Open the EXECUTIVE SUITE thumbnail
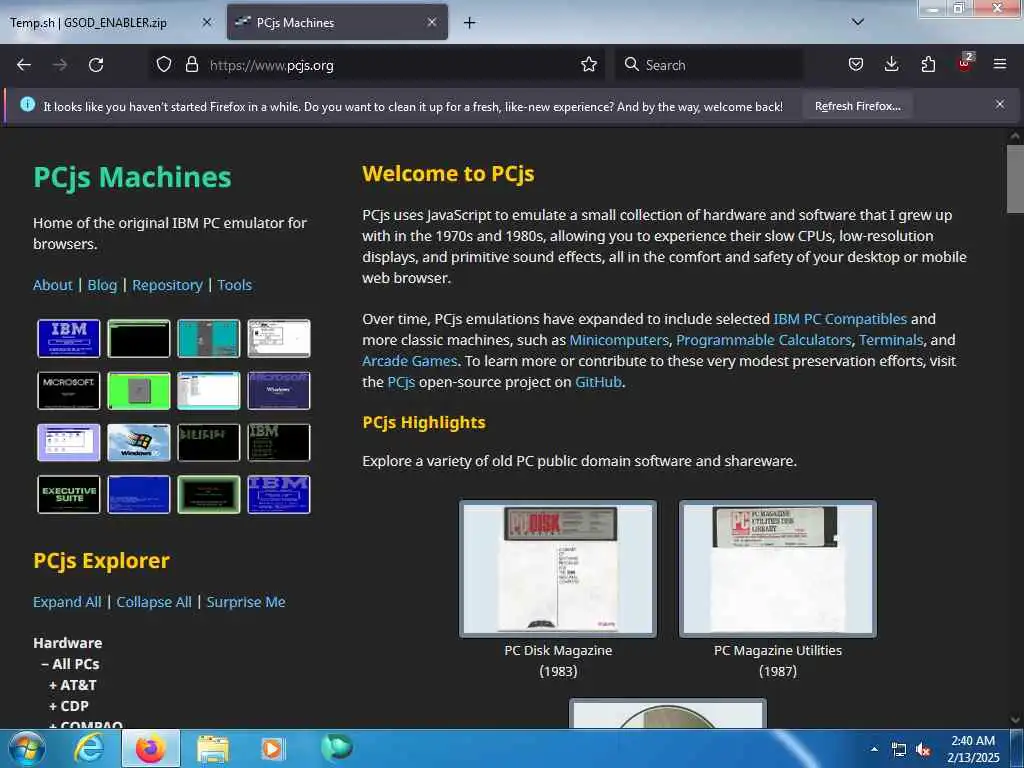The width and height of the screenshot is (1024, 768). coord(69,494)
